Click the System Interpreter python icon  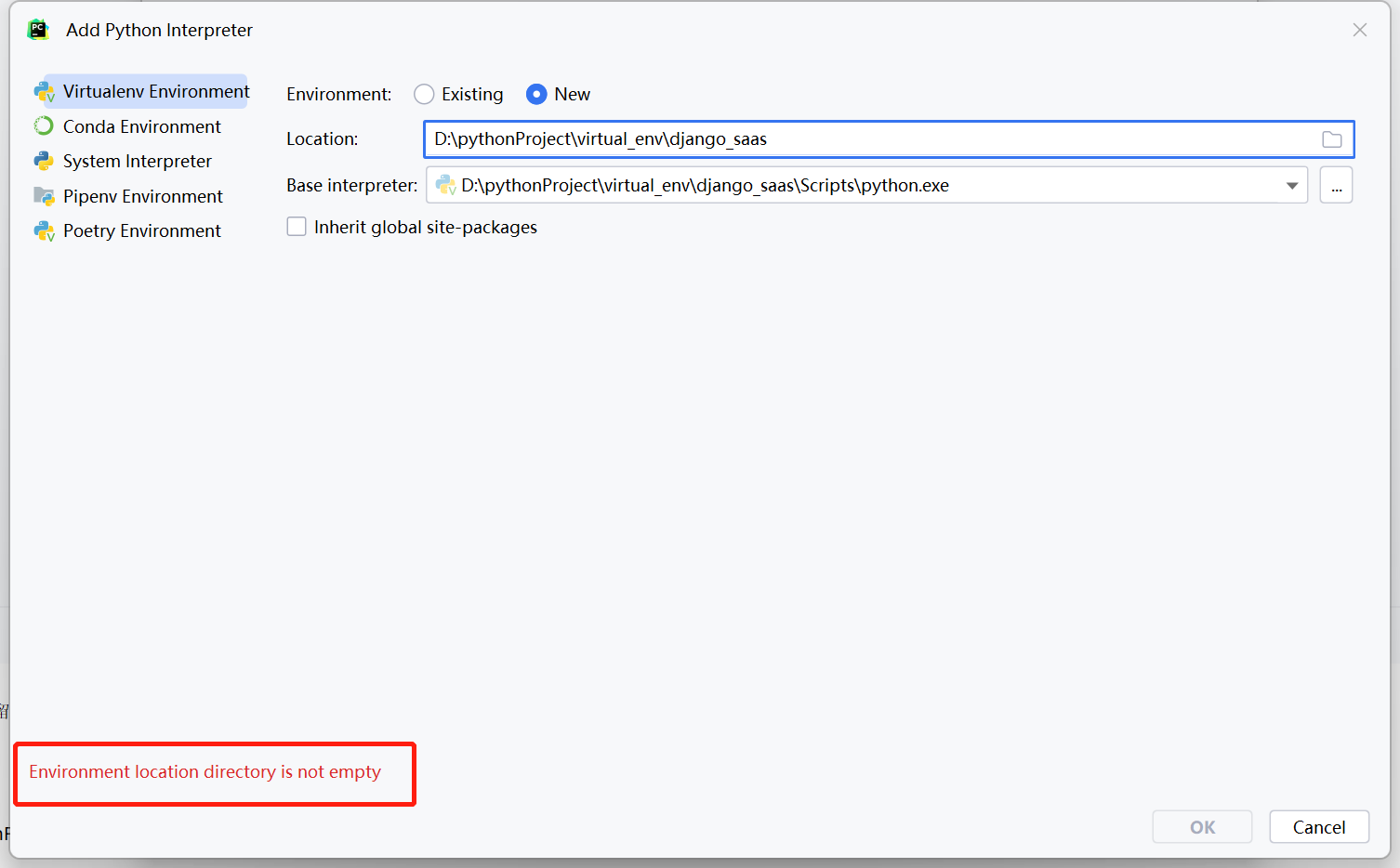point(44,162)
